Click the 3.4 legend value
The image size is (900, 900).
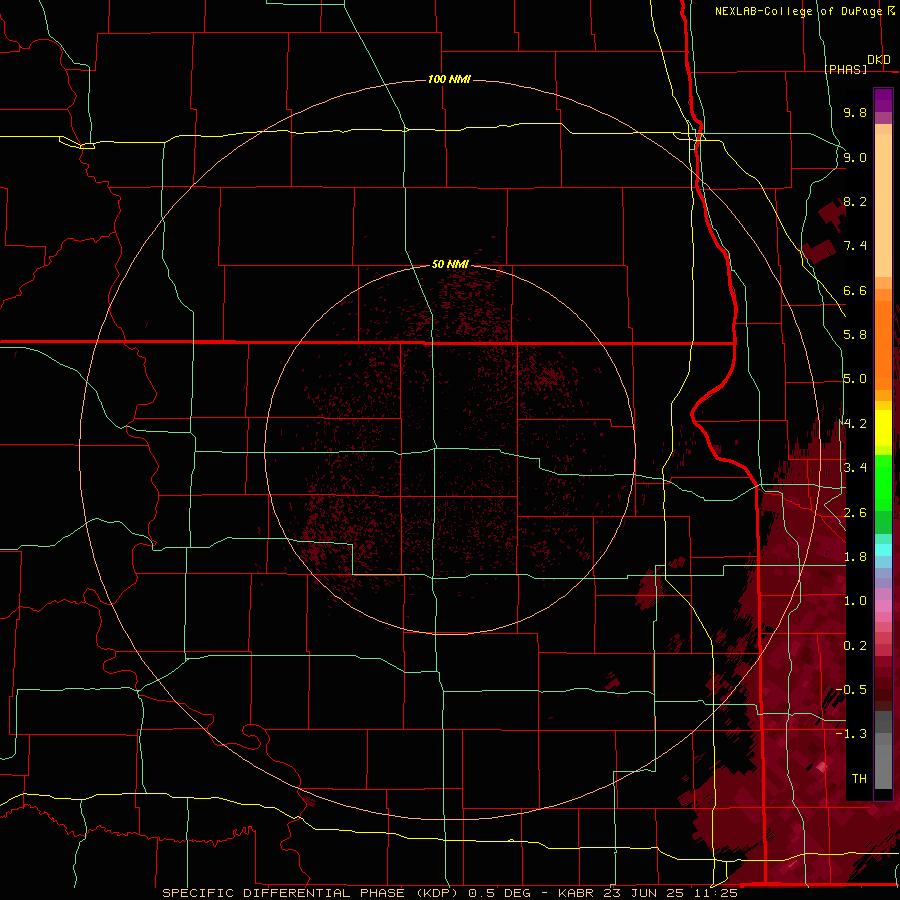tap(855, 468)
